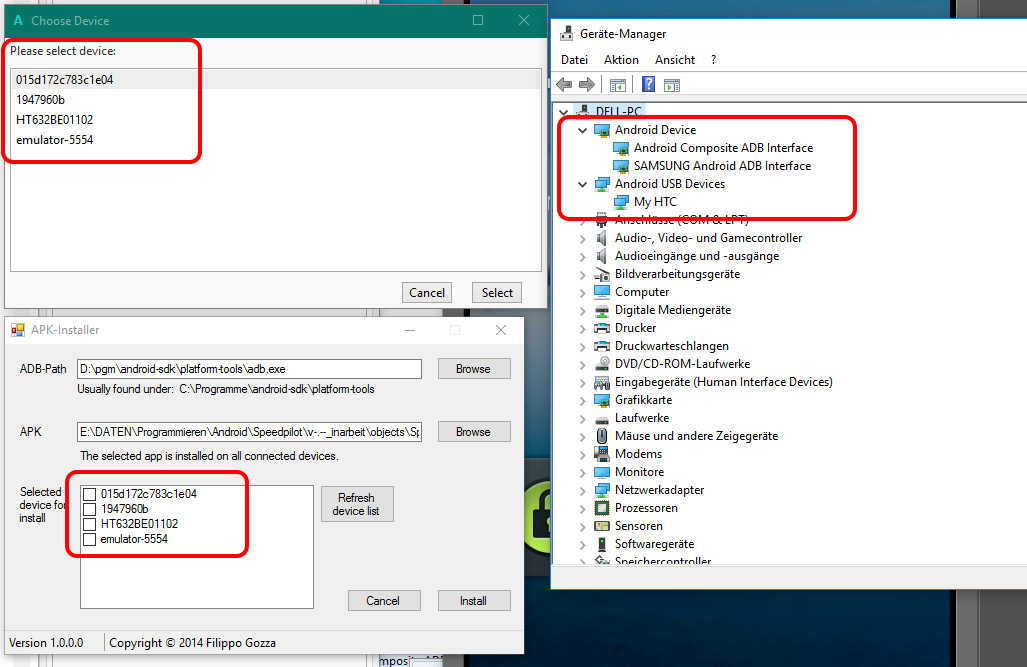The width and height of the screenshot is (1027, 667).
Task: Click the Drucker printer icon
Action: [x=604, y=327]
